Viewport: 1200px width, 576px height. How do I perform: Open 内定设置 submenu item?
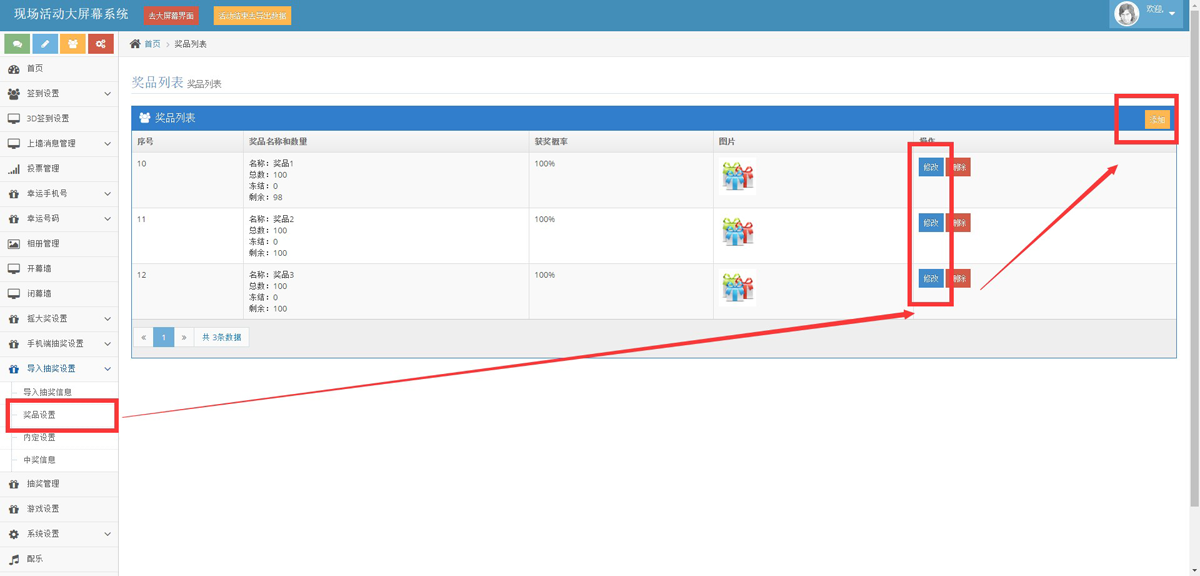click(40, 438)
